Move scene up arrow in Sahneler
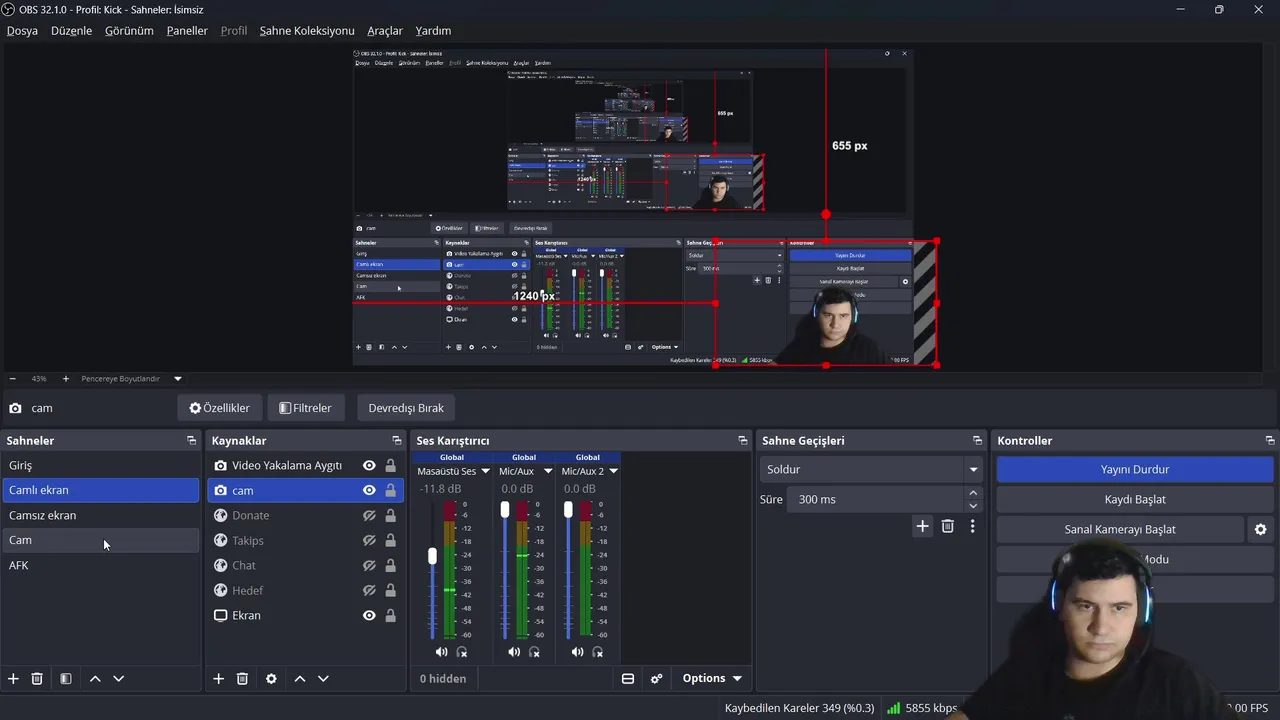1280x720 pixels. pos(95,678)
